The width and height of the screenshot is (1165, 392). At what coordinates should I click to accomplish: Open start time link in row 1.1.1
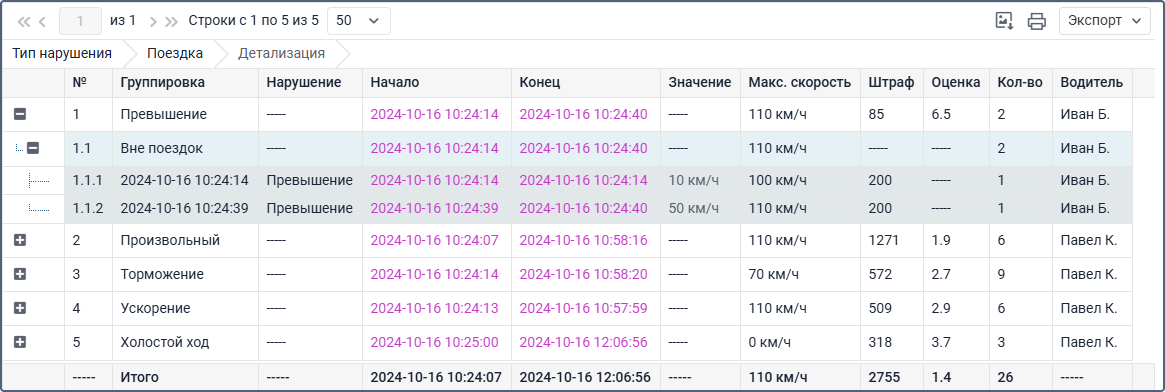coord(435,180)
